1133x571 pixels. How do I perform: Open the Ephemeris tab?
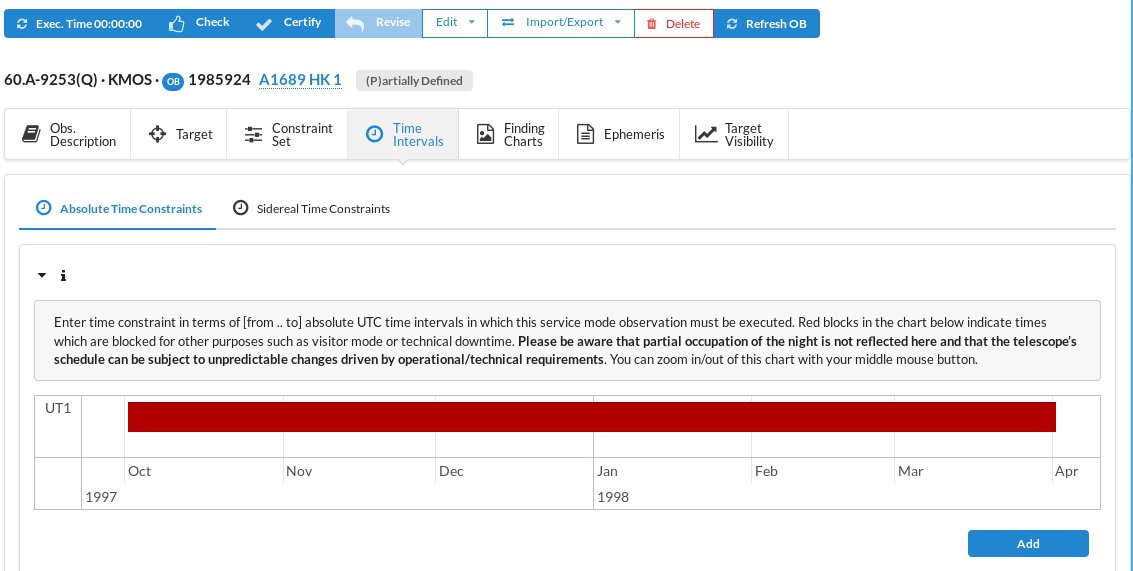tap(619, 134)
